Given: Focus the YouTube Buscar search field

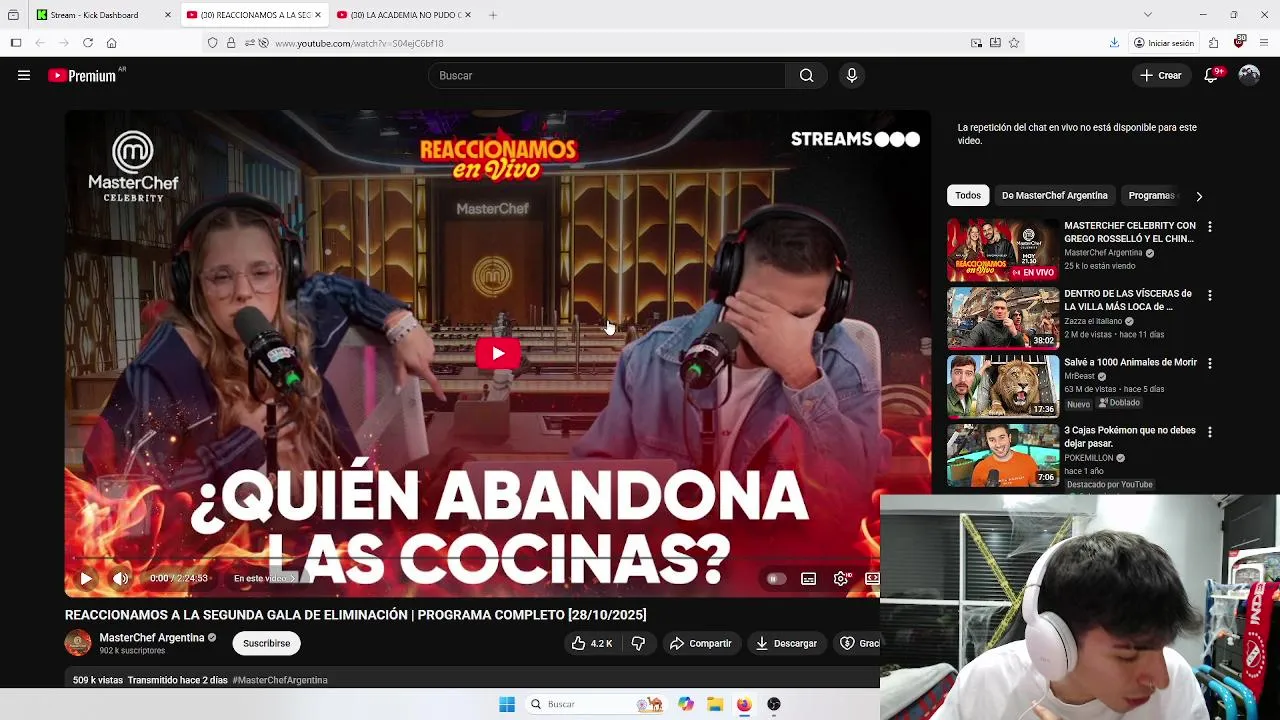Looking at the screenshot, I should [608, 76].
